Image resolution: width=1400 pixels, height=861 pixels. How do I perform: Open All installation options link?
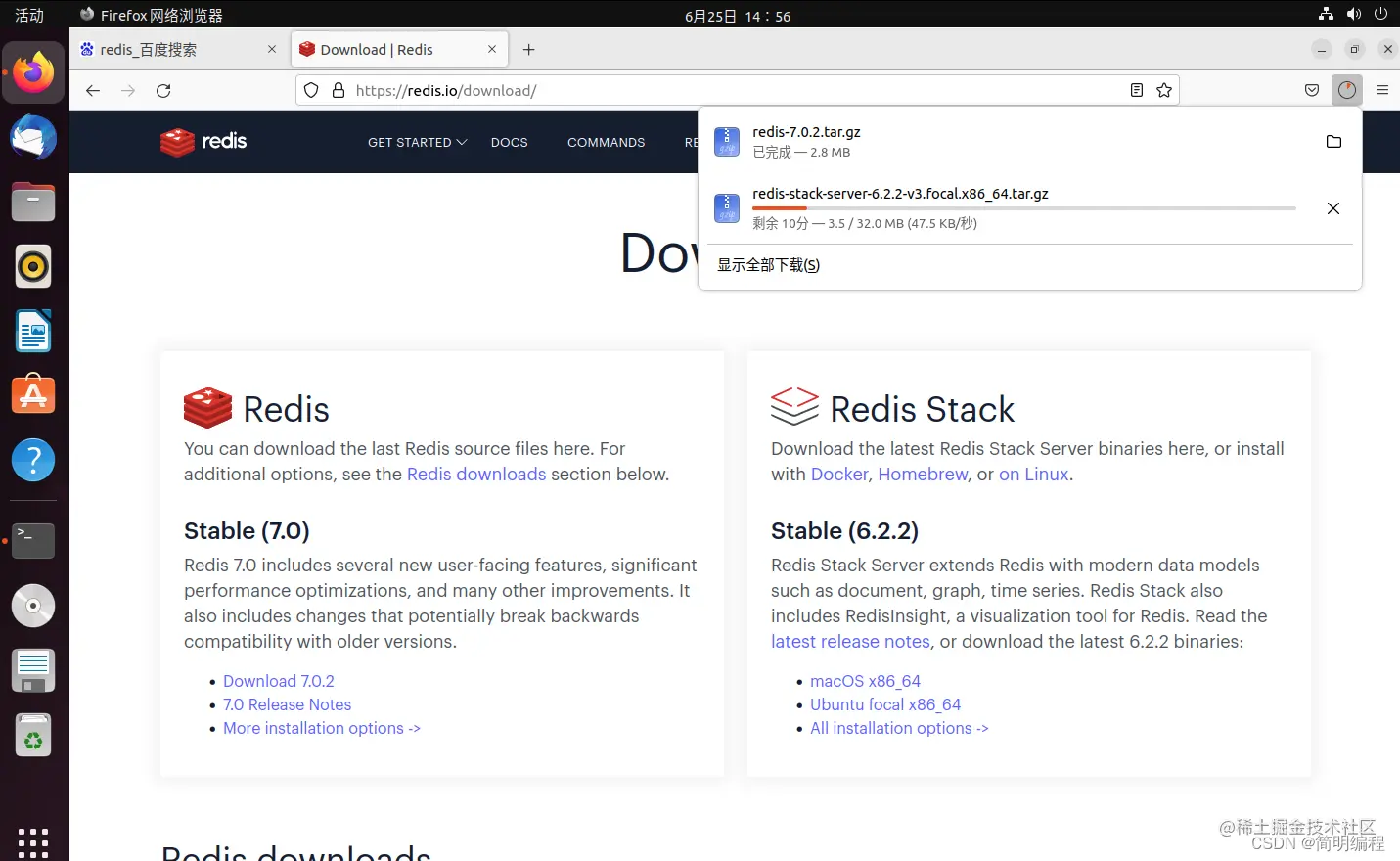point(899,728)
